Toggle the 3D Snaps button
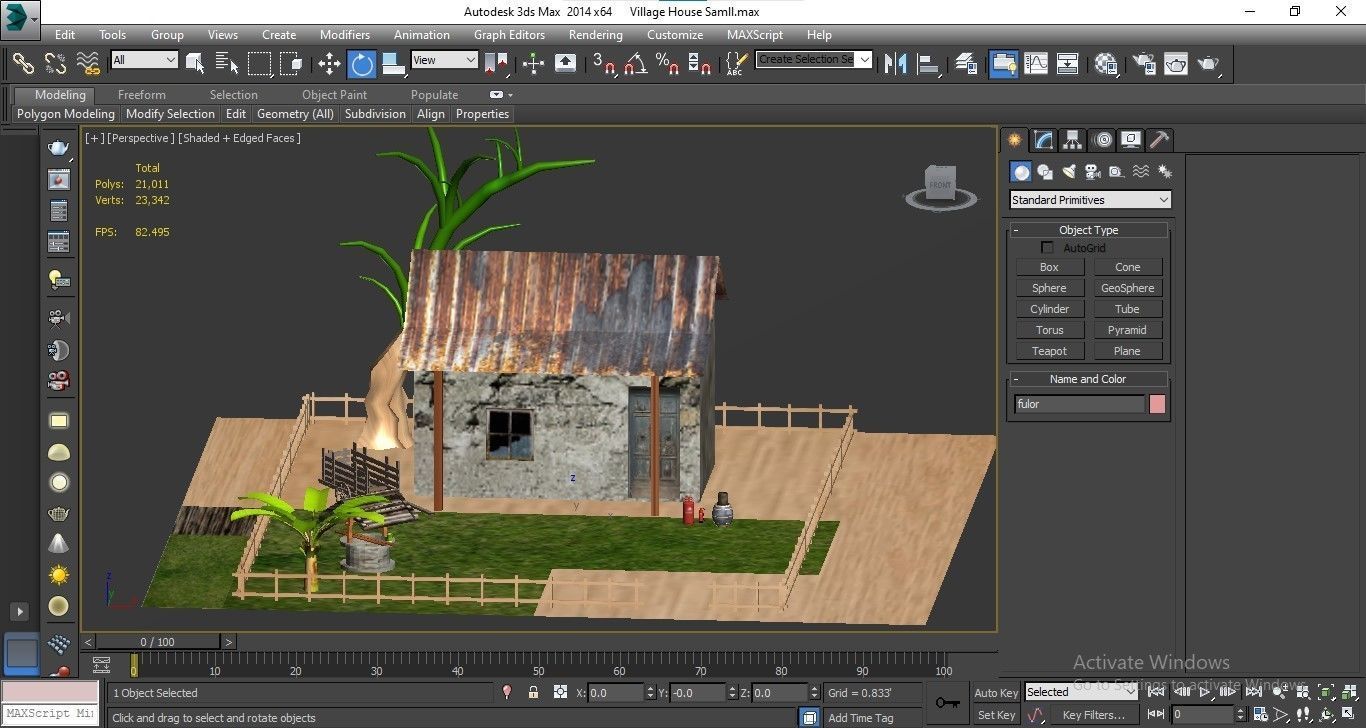The width and height of the screenshot is (1366, 728). point(604,64)
